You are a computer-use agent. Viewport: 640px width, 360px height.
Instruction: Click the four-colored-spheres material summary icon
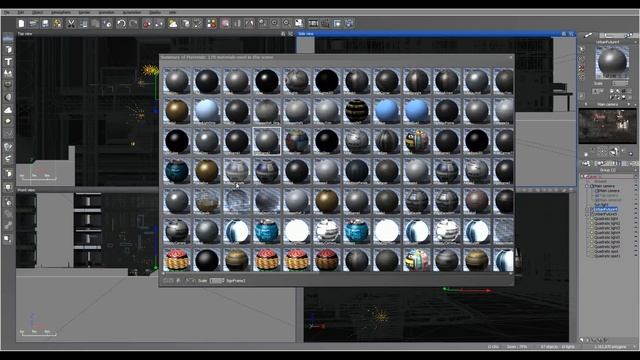click(211, 24)
